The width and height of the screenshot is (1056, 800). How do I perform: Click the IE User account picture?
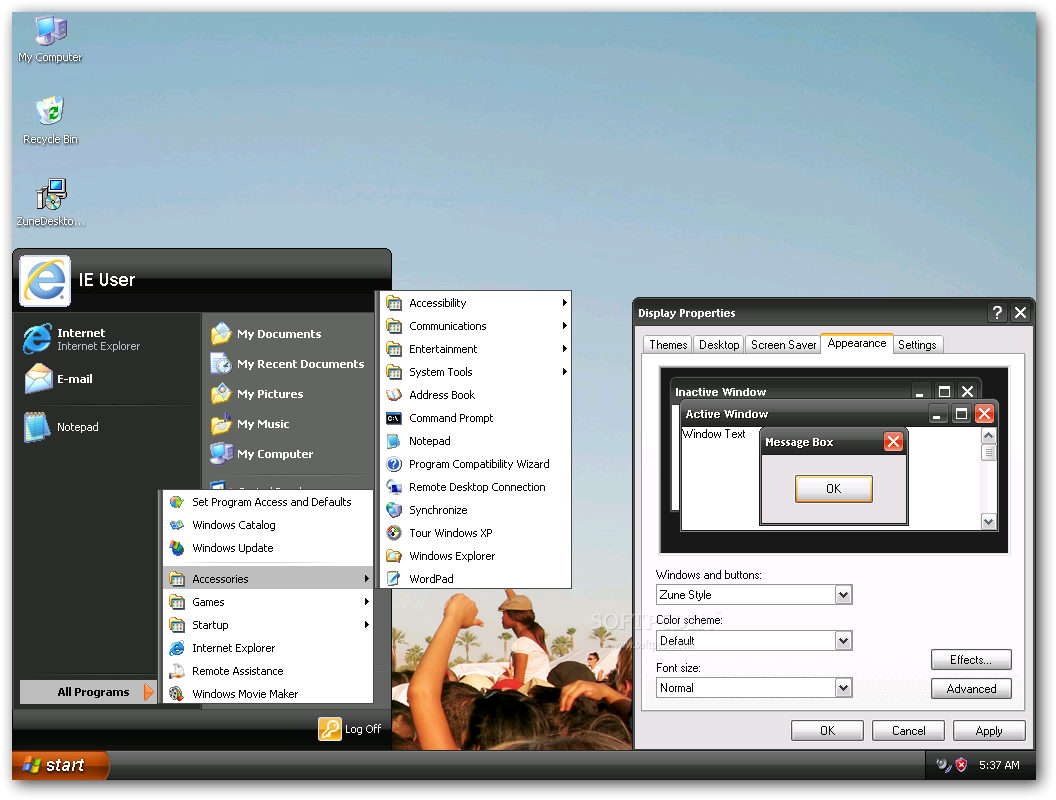(x=45, y=281)
